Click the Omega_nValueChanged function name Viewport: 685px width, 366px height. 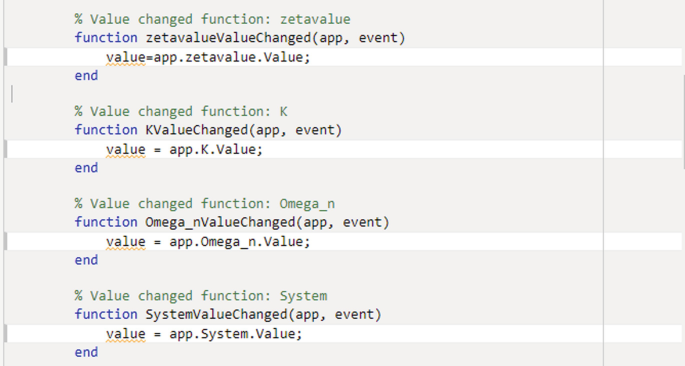[x=221, y=222]
